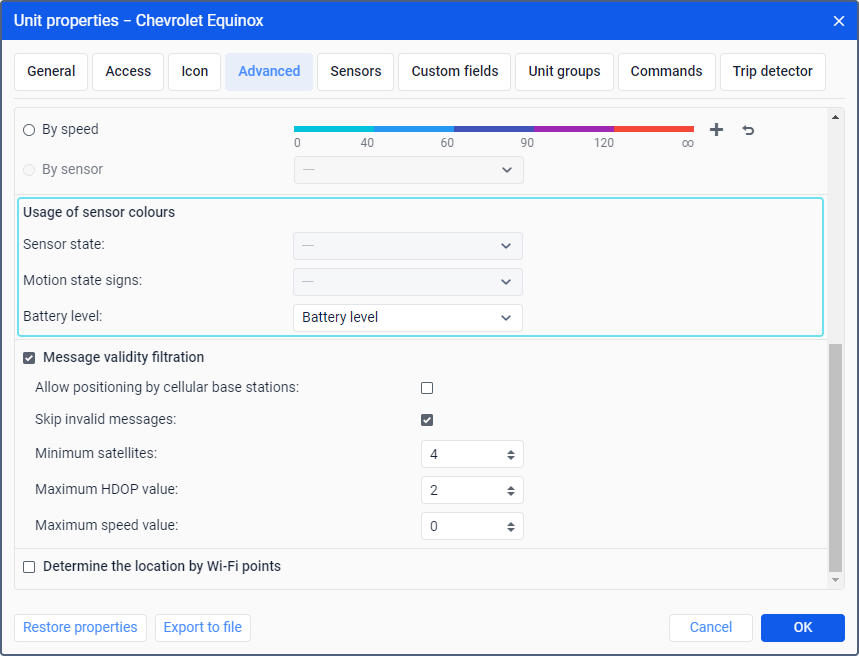
Task: Expand the Sensor state dropdown
Action: 408,246
